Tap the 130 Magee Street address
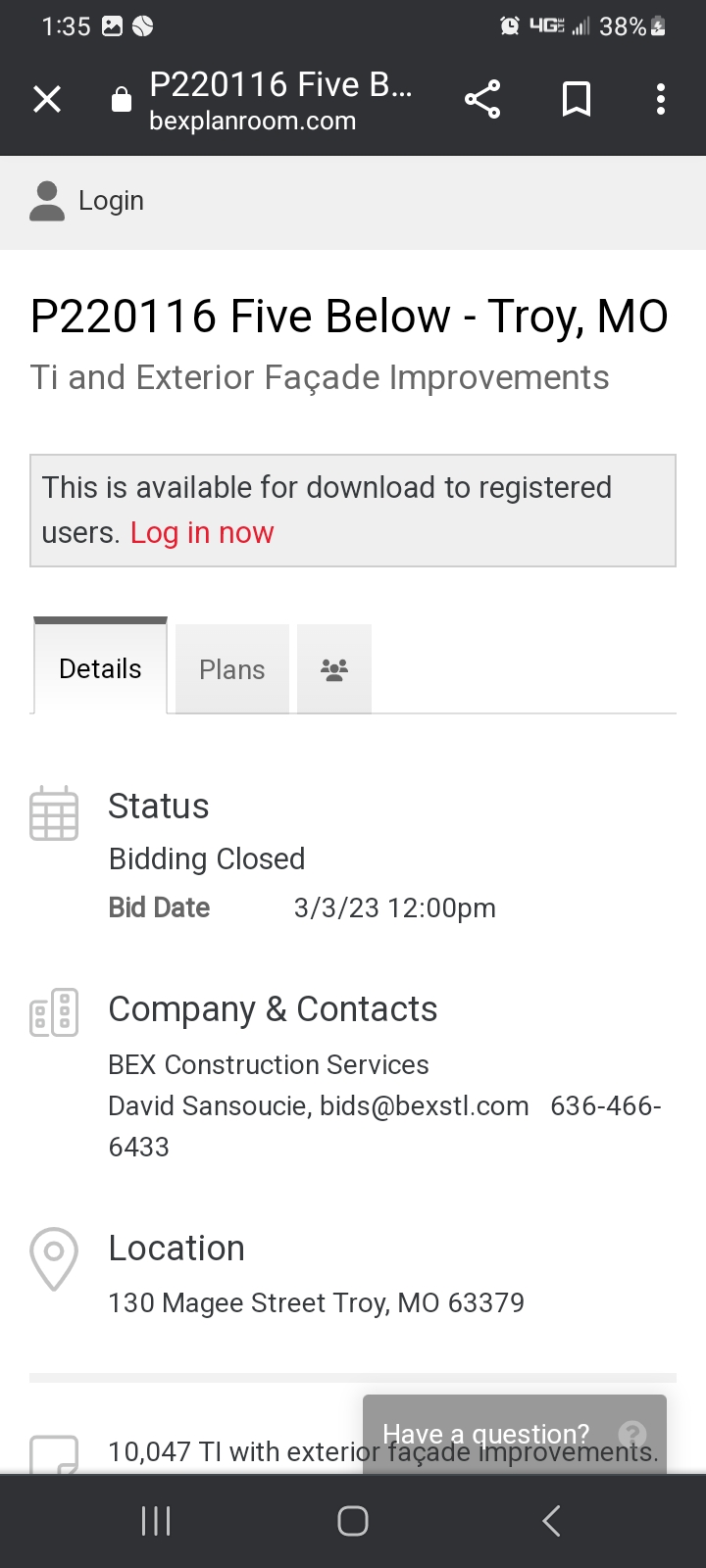The height and width of the screenshot is (1568, 706). coord(316,1302)
